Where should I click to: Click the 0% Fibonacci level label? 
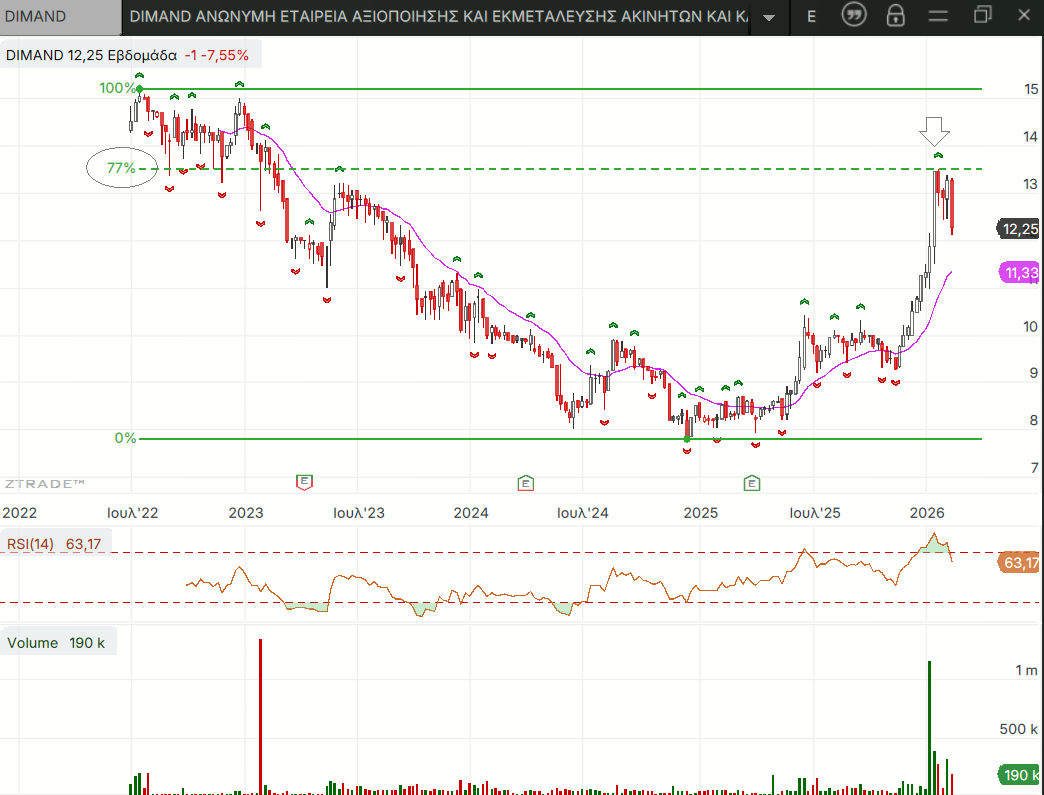tap(125, 438)
